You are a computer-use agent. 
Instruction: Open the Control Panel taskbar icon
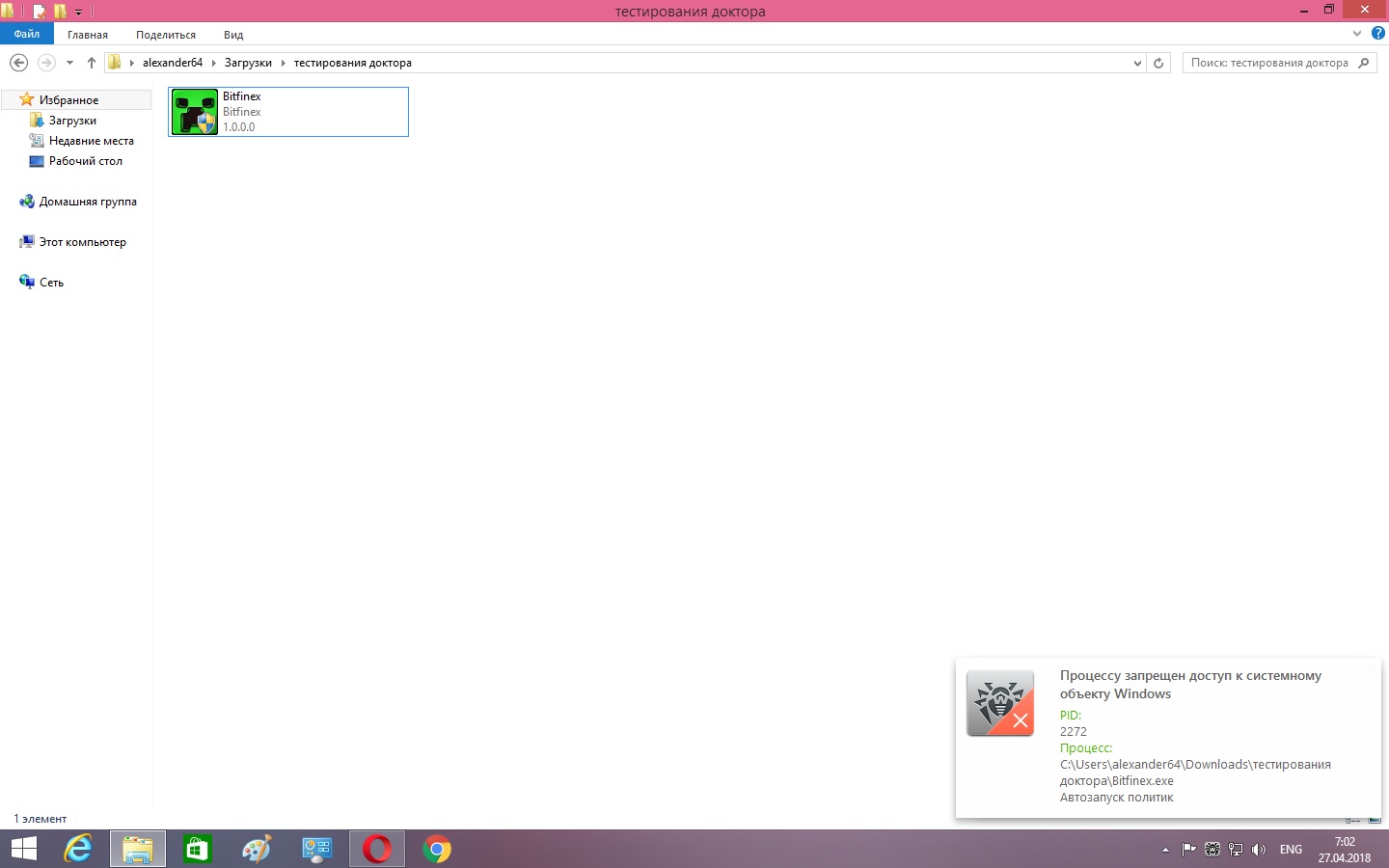pos(317,850)
